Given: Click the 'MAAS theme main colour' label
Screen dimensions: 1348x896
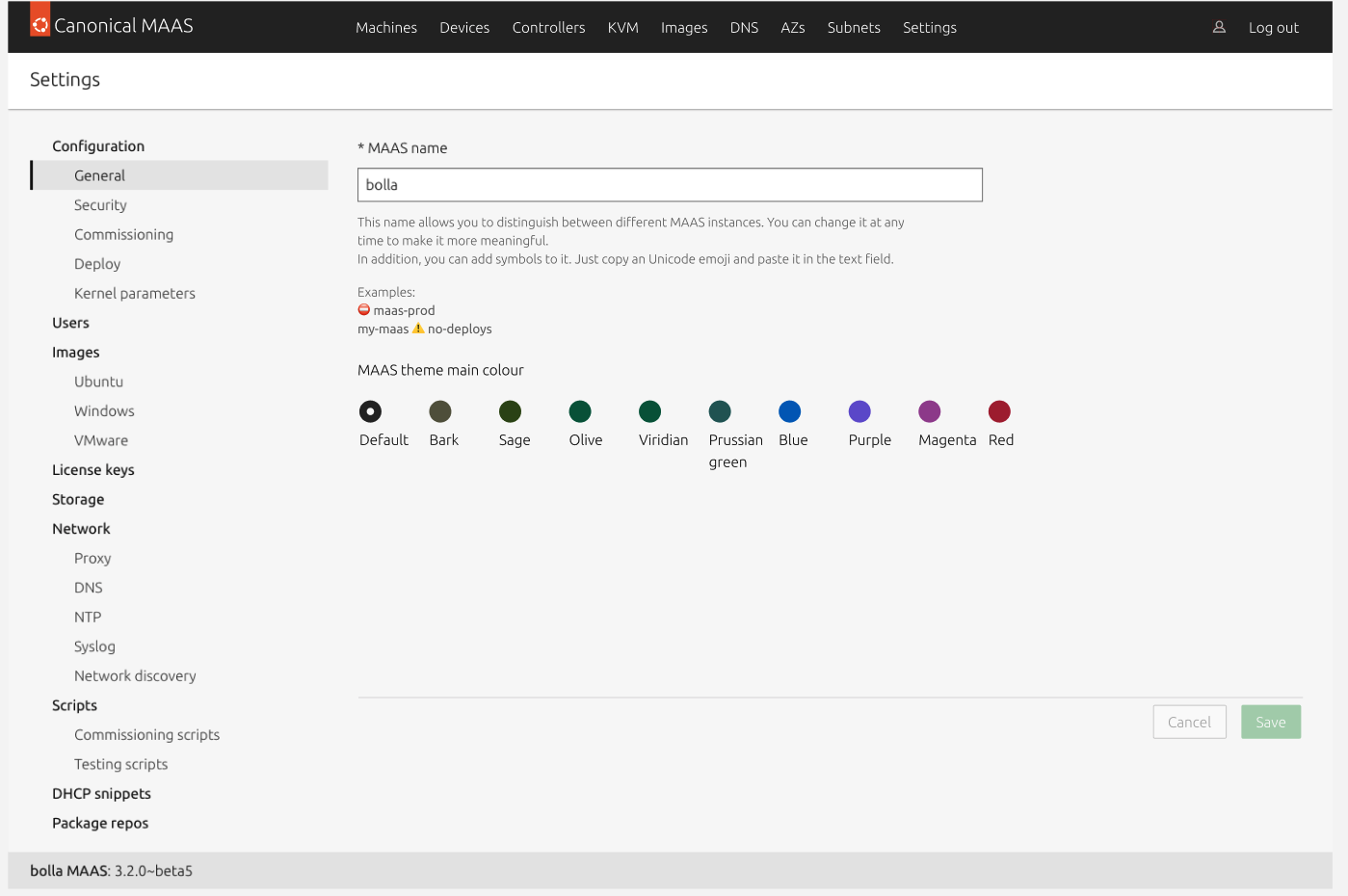Looking at the screenshot, I should click(440, 370).
